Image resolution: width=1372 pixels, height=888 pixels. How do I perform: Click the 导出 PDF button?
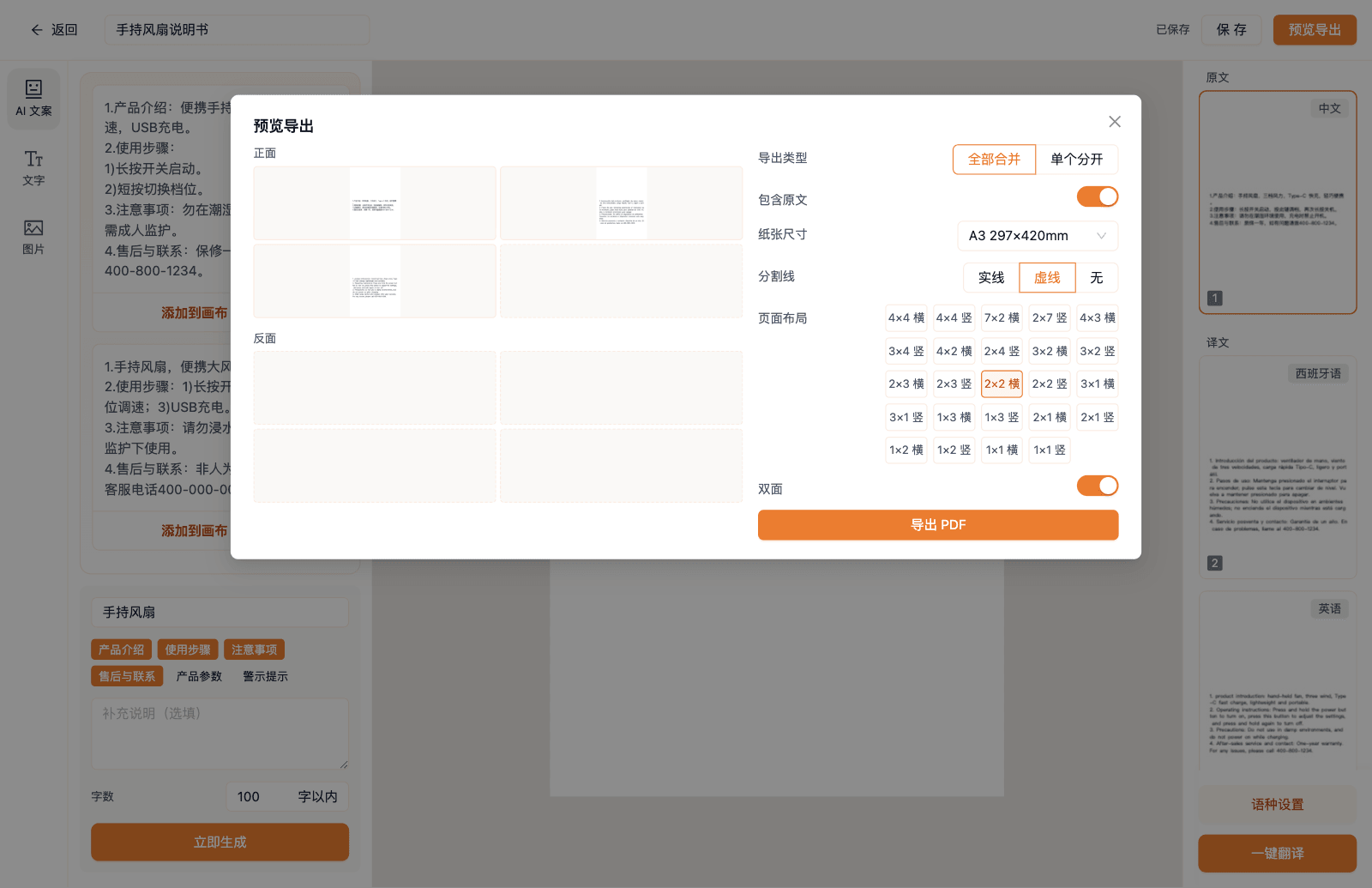pyautogui.click(x=938, y=525)
